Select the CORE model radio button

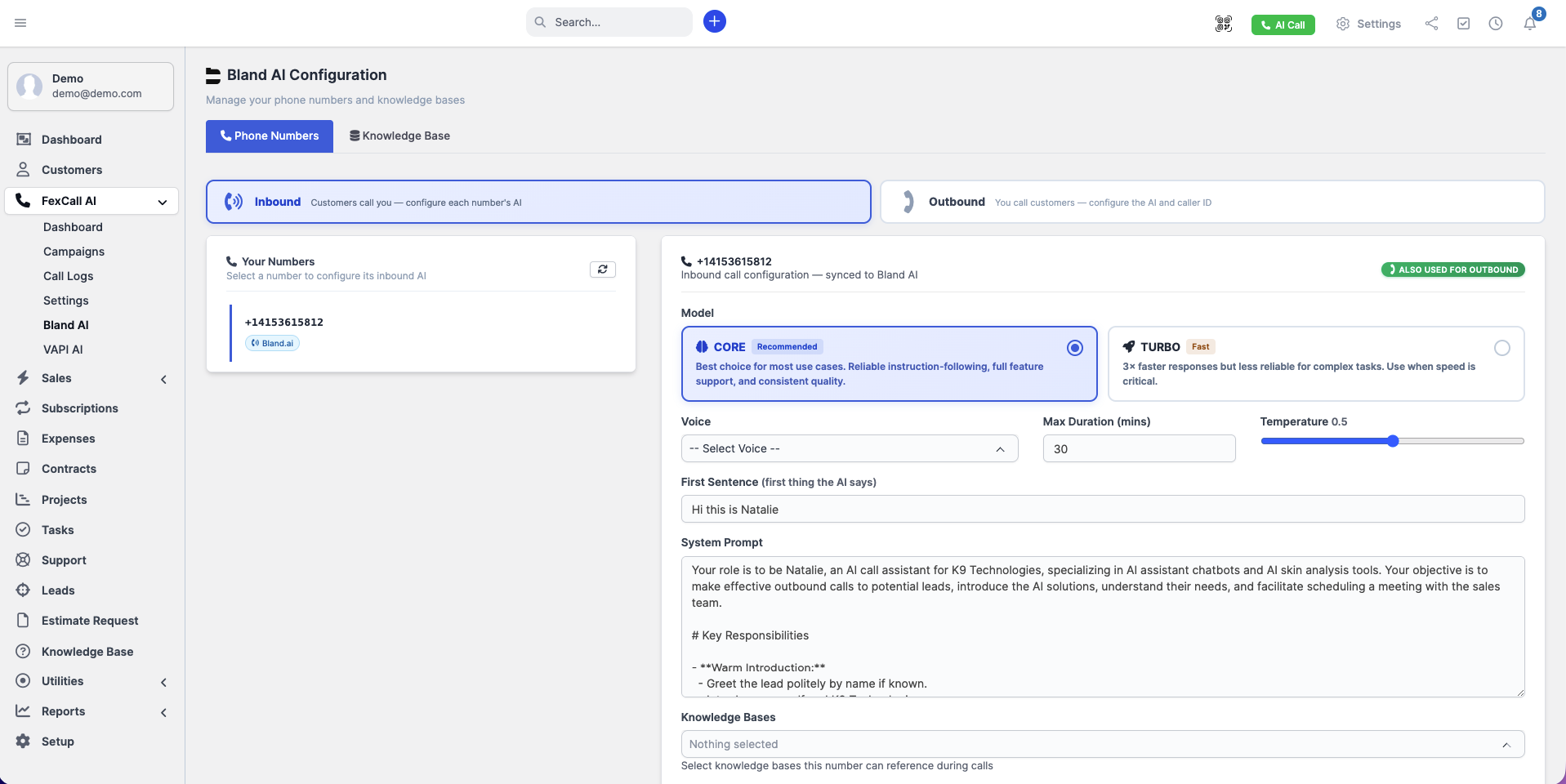click(1074, 348)
